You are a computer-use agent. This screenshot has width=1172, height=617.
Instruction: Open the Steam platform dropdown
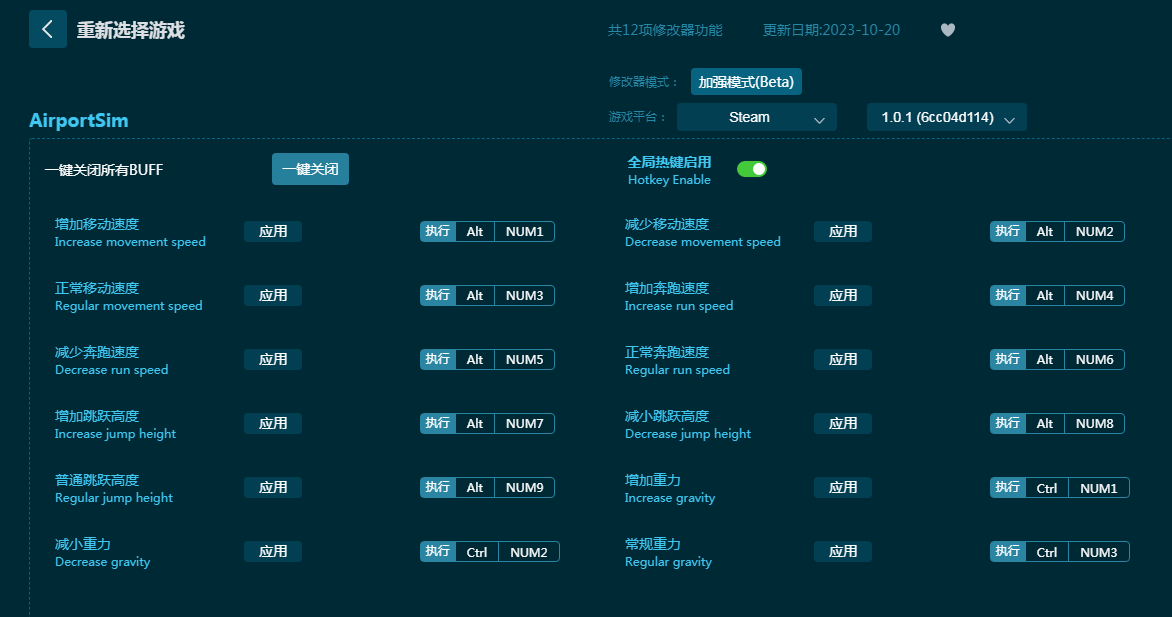756,118
